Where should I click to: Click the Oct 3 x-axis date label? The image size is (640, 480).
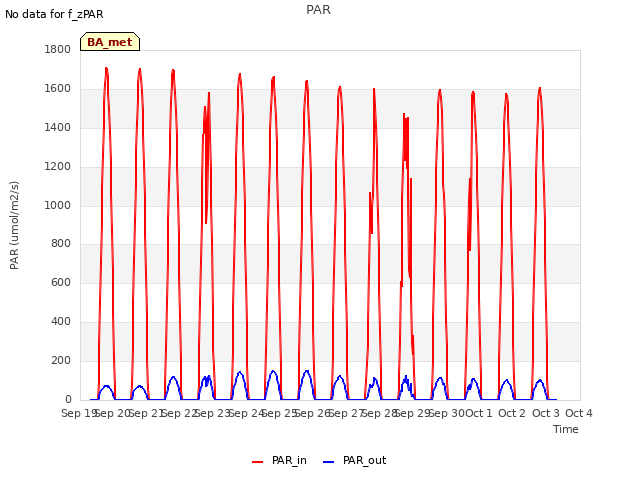pos(546,413)
